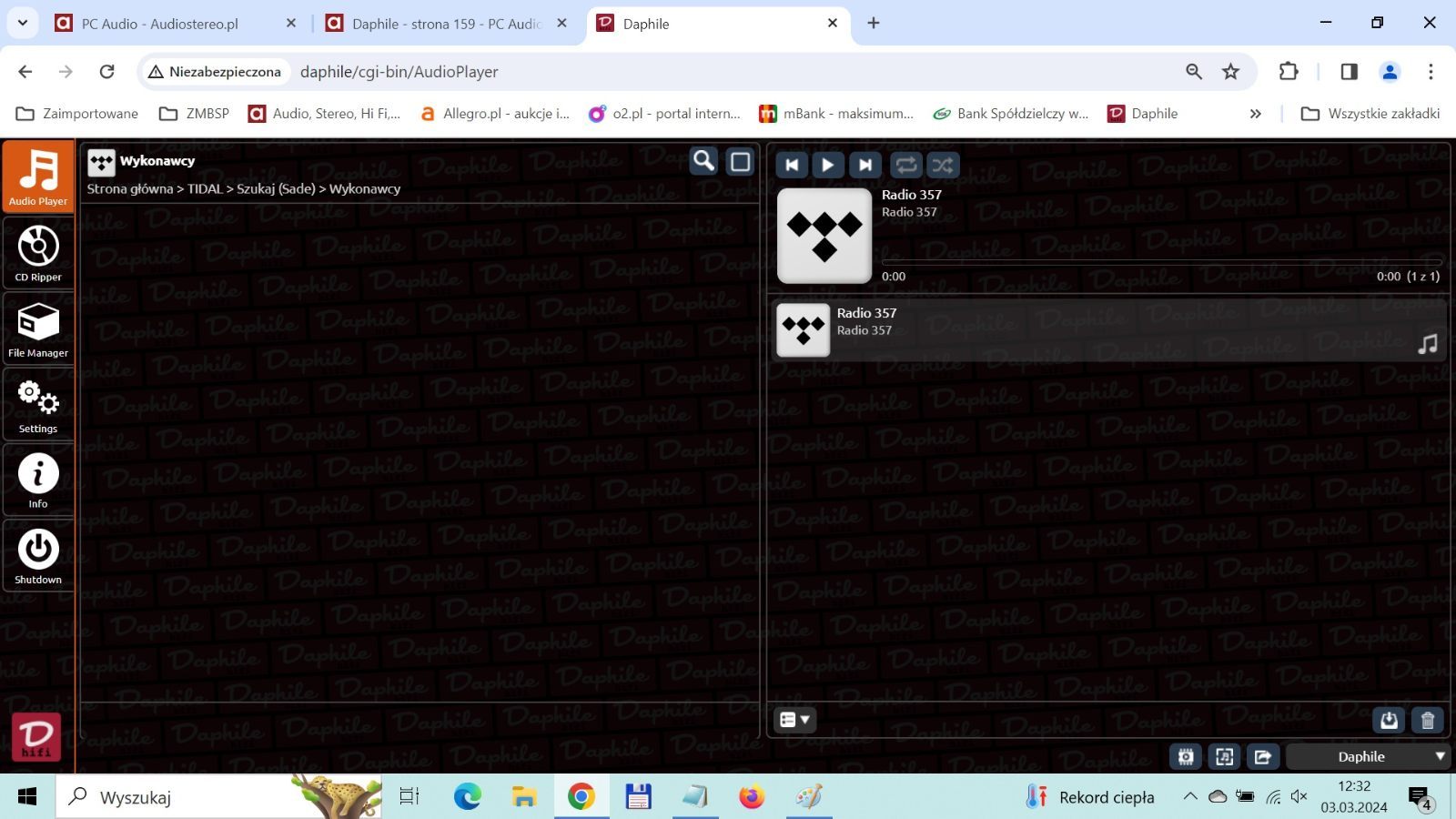Open the mBank bookmark
The width and height of the screenshot is (1456, 819).
click(835, 113)
